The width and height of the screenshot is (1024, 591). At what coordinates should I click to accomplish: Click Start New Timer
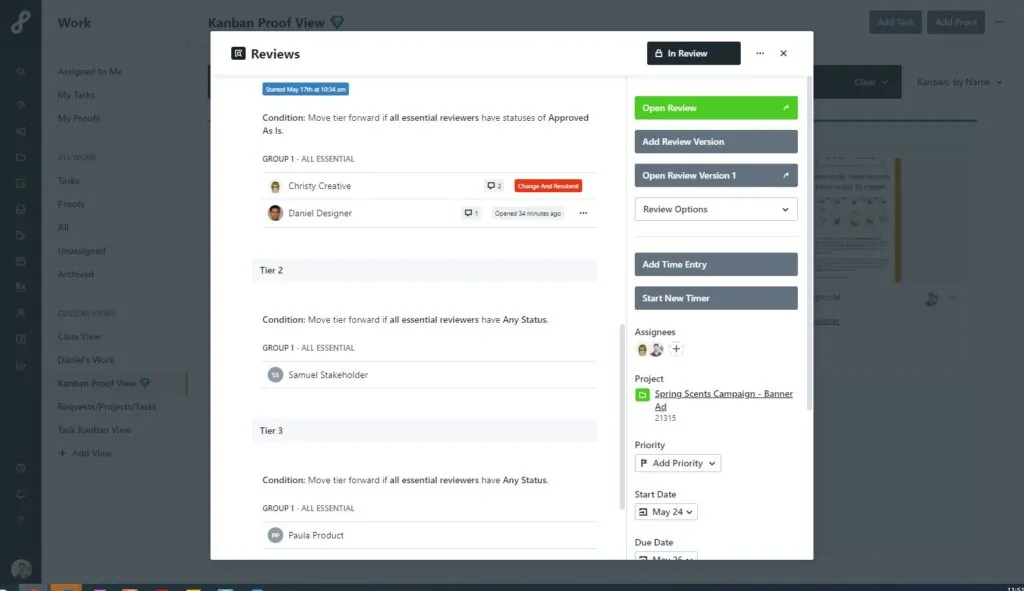[x=716, y=298]
